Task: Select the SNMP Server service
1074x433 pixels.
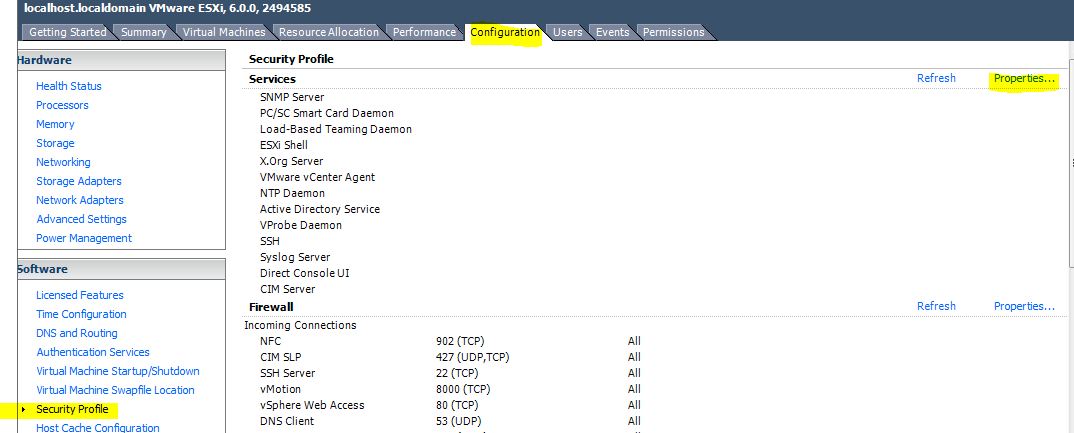Action: click(x=292, y=97)
